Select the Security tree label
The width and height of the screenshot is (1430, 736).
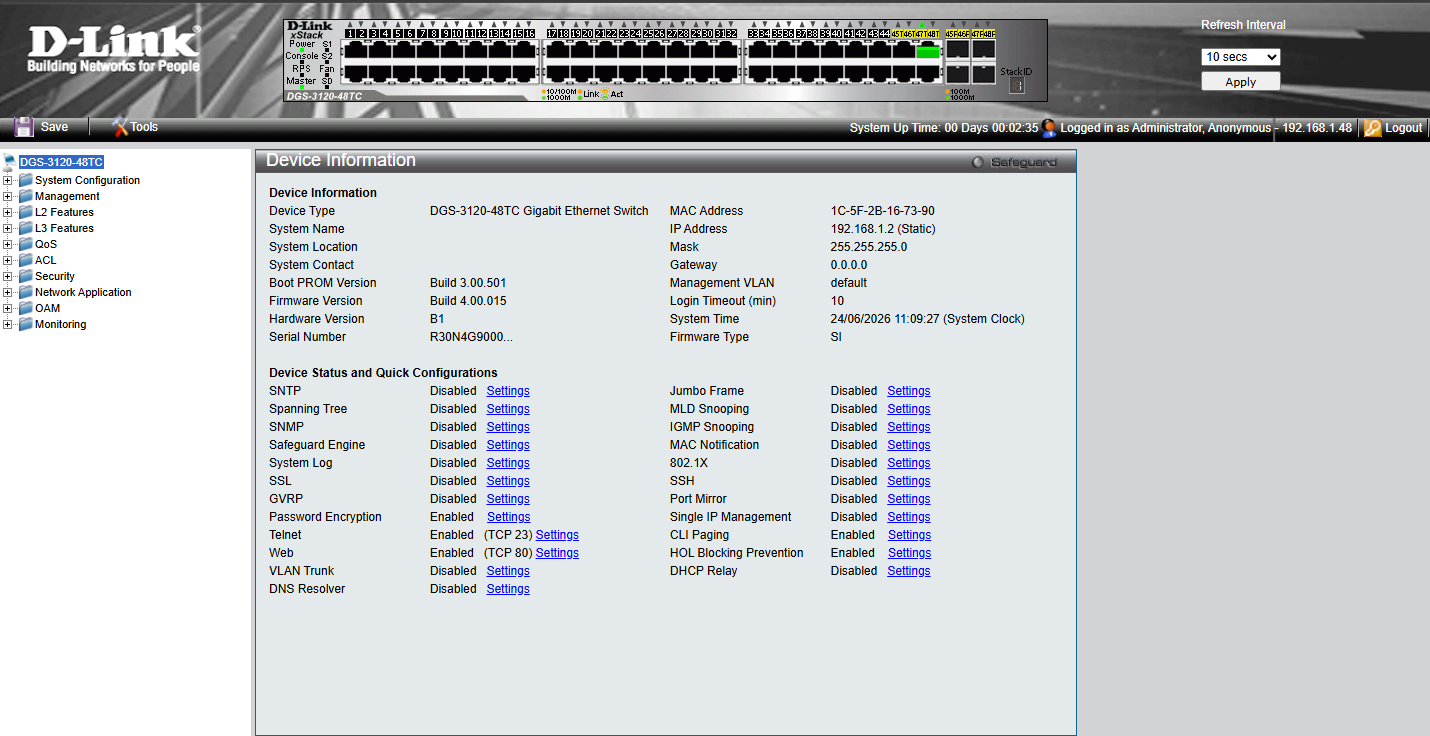[x=55, y=276]
